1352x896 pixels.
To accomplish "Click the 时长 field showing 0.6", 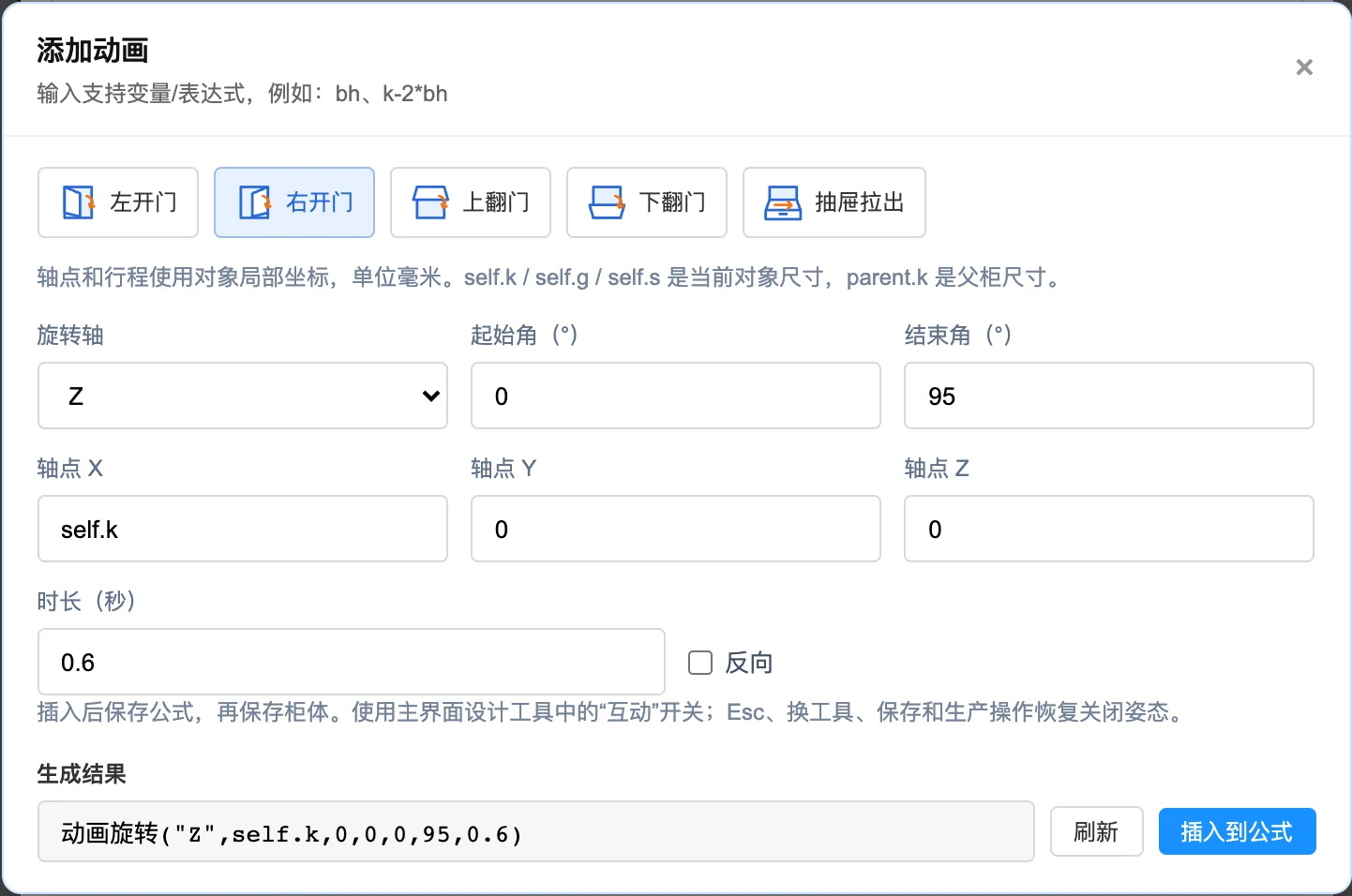I will pyautogui.click(x=352, y=662).
